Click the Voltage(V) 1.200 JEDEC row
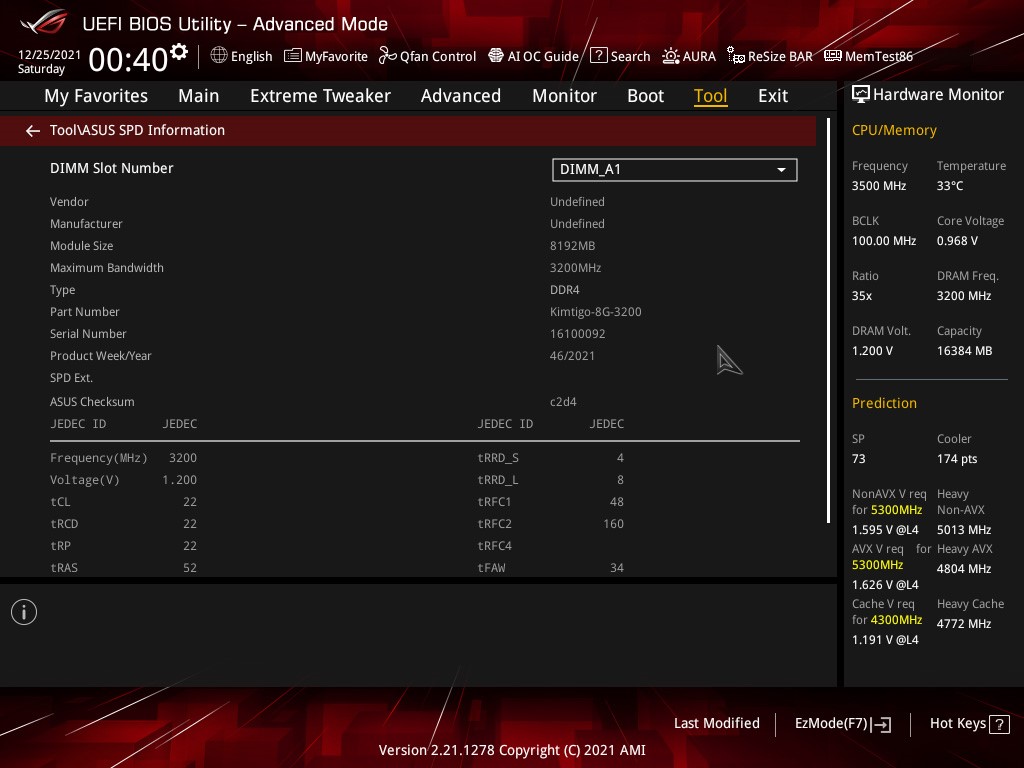The width and height of the screenshot is (1024, 768). [x=123, y=480]
